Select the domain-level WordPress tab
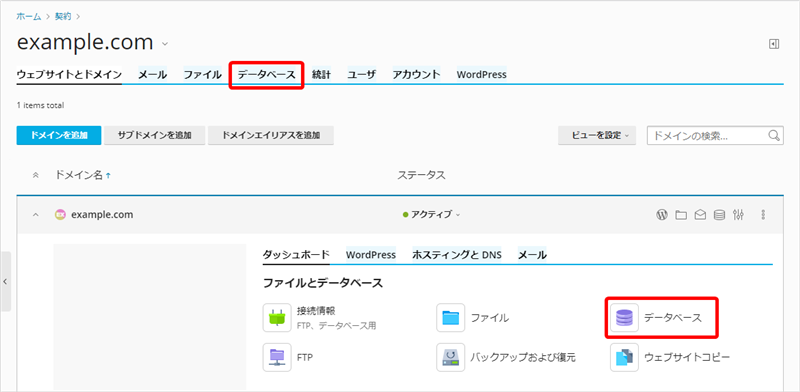 click(x=371, y=254)
